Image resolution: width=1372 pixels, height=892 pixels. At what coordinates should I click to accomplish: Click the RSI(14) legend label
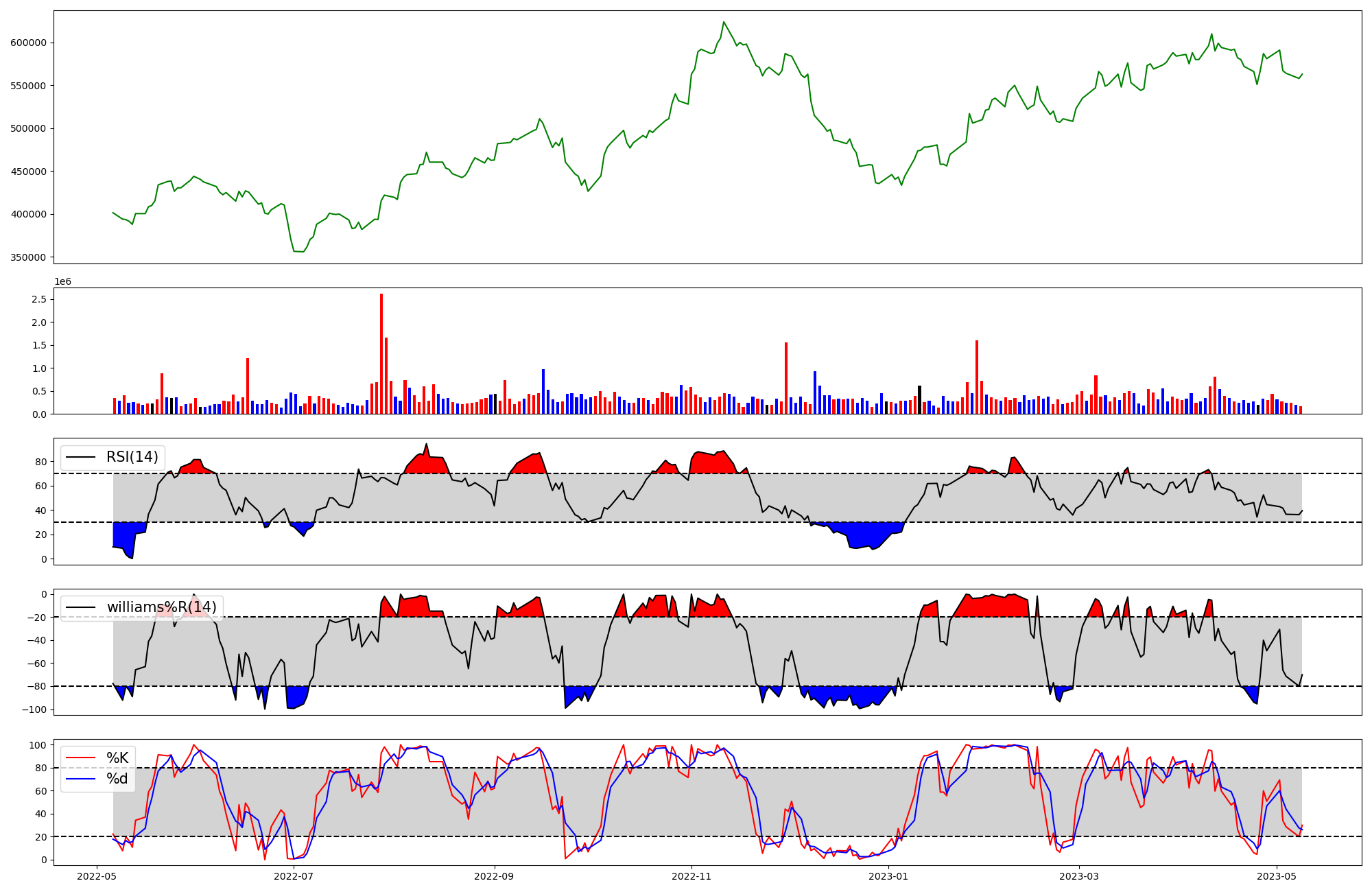coord(132,457)
